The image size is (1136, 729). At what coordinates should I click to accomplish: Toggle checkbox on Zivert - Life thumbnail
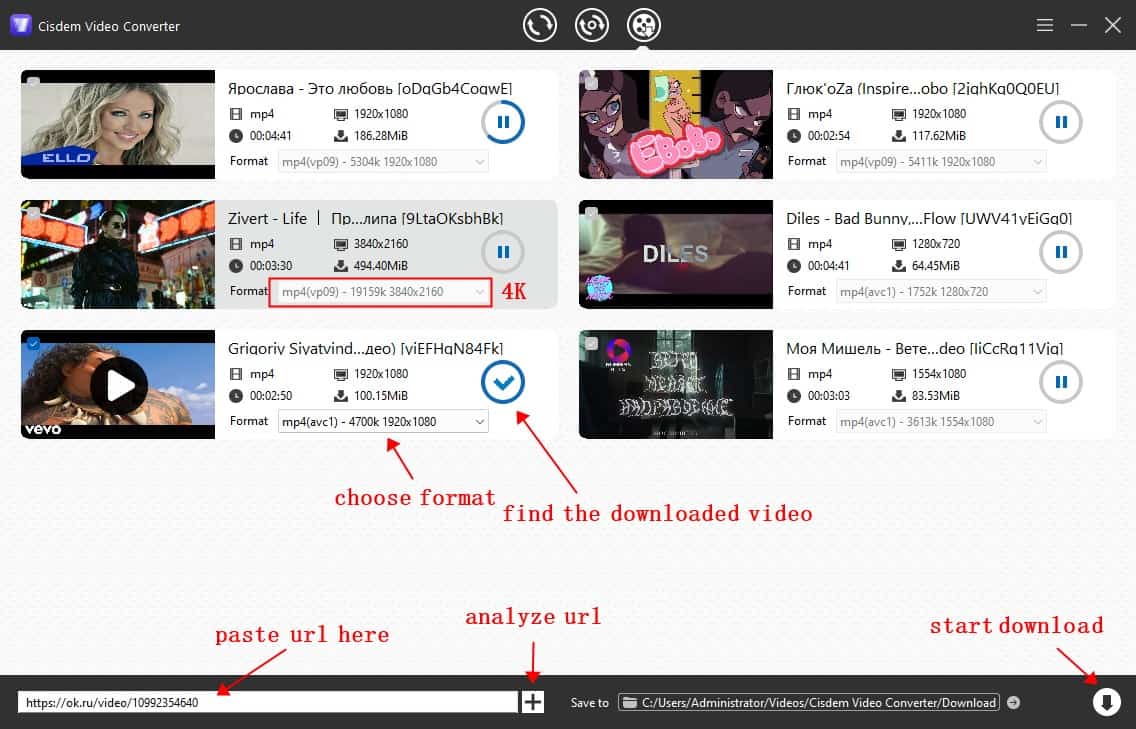33,213
